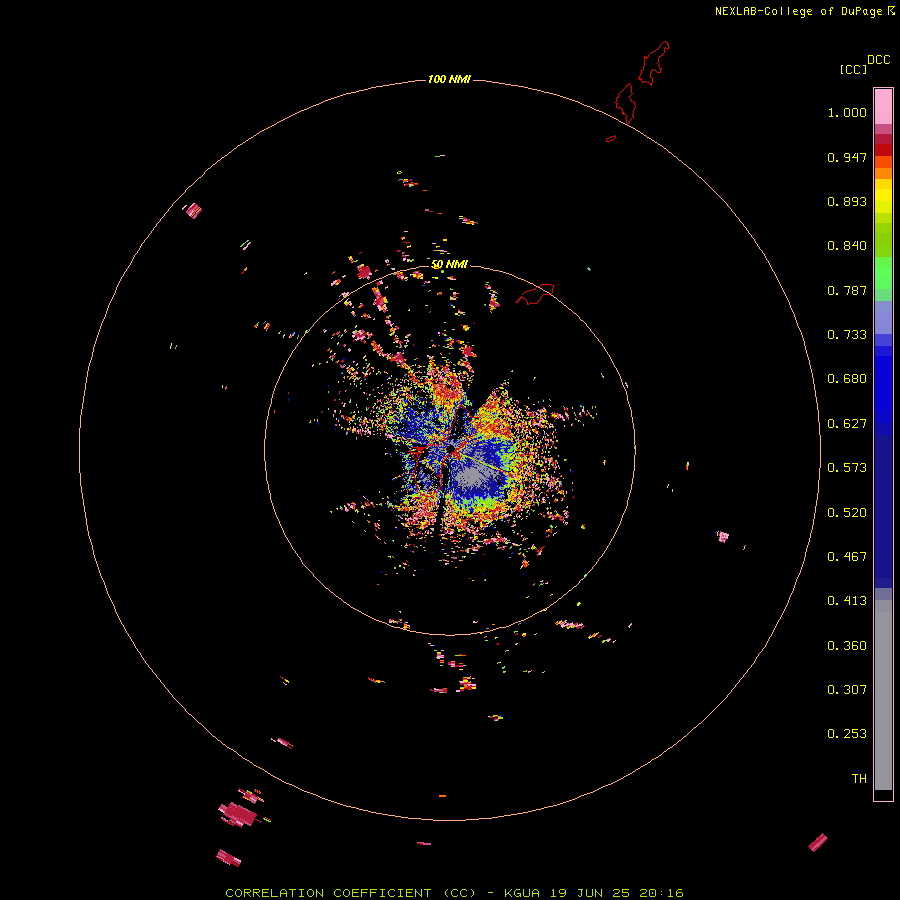Click the 0.467 scale value
This screenshot has width=900, height=900.
847,557
